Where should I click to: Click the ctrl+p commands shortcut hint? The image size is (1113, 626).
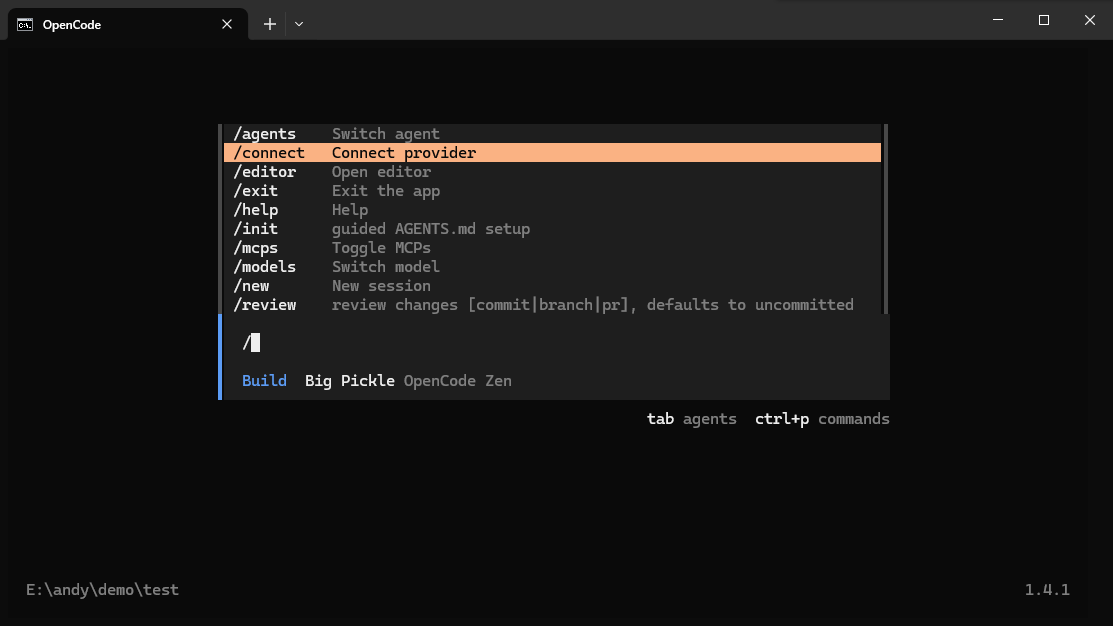pos(822,419)
